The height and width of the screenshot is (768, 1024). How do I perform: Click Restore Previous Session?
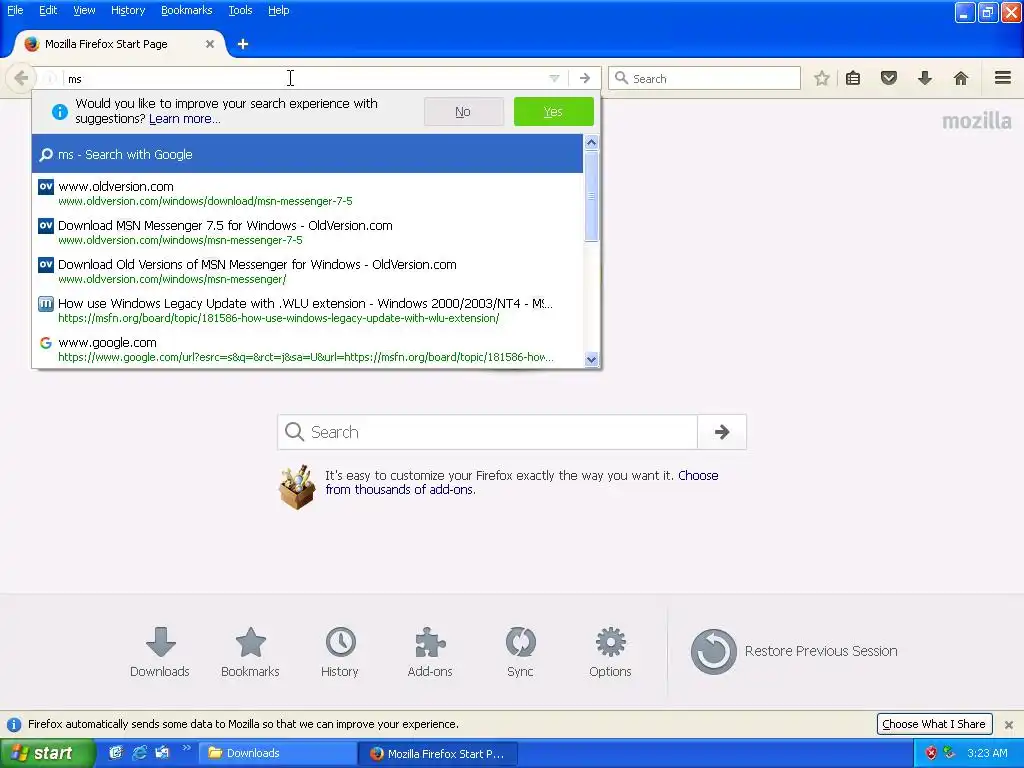click(794, 651)
